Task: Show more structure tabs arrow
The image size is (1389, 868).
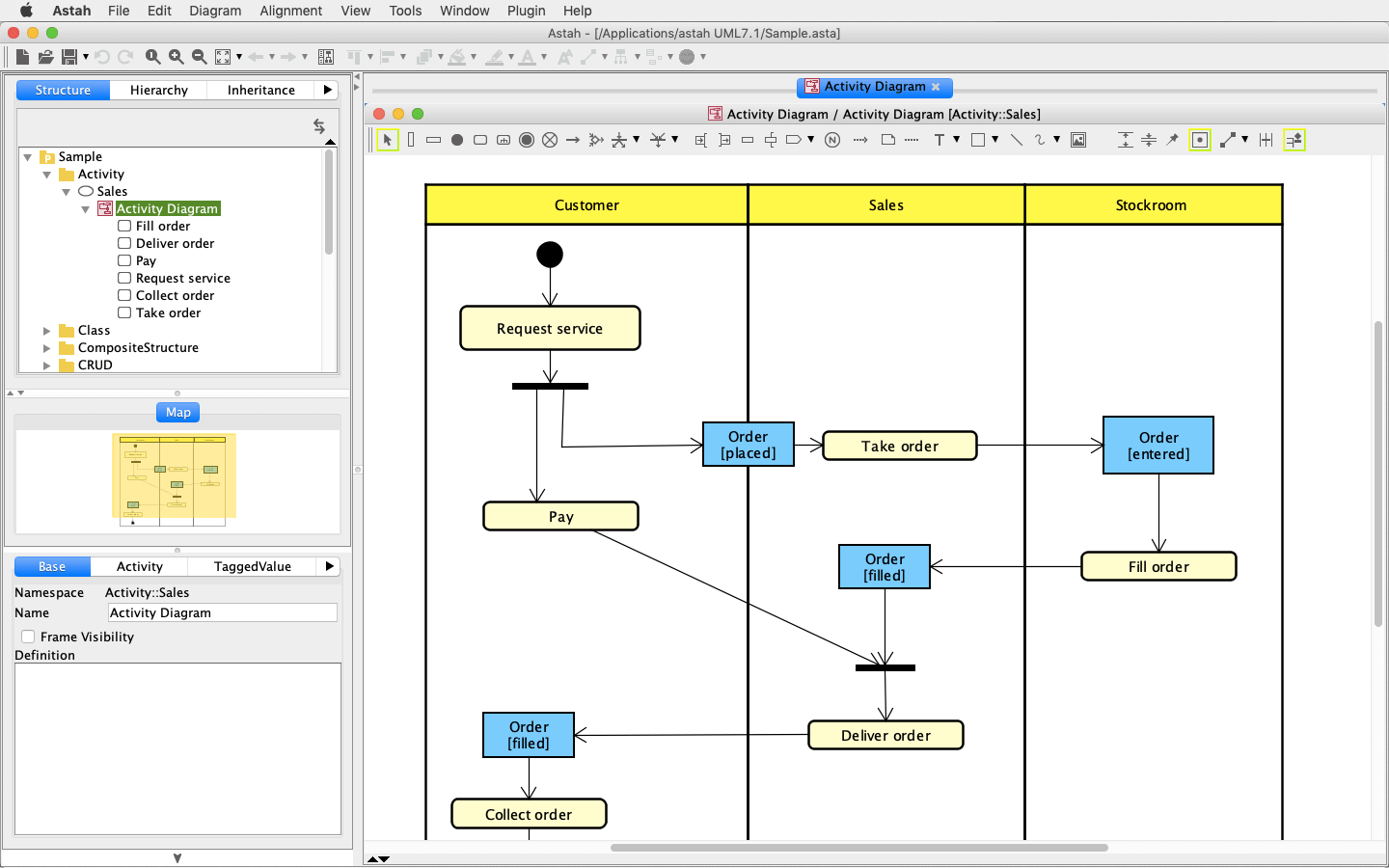Action: [328, 90]
